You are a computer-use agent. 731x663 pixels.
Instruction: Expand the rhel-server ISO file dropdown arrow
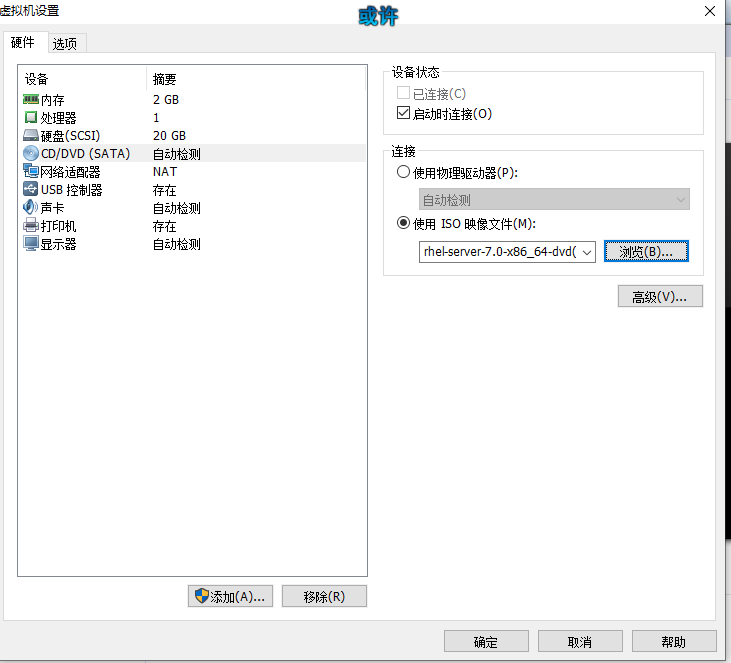587,252
